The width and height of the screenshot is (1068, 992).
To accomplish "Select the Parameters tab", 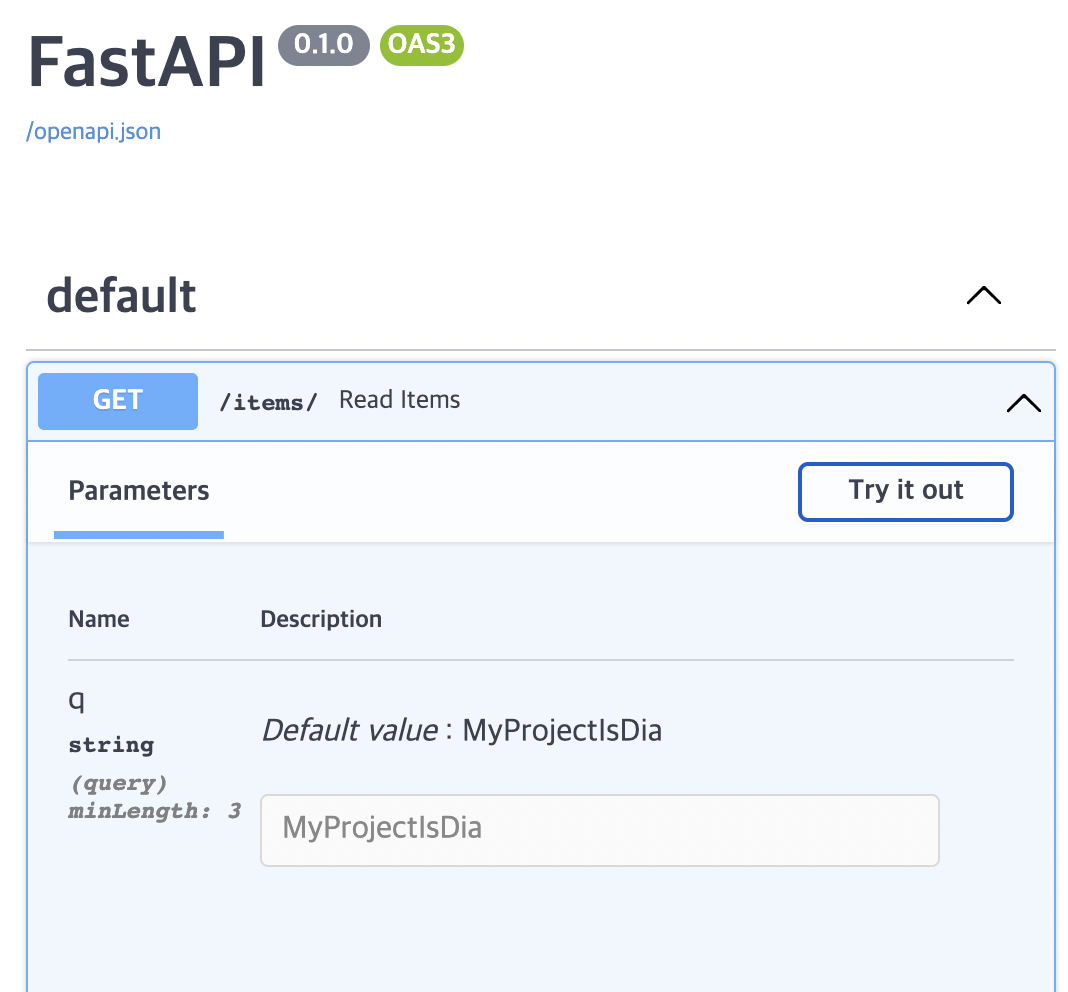I will [138, 491].
